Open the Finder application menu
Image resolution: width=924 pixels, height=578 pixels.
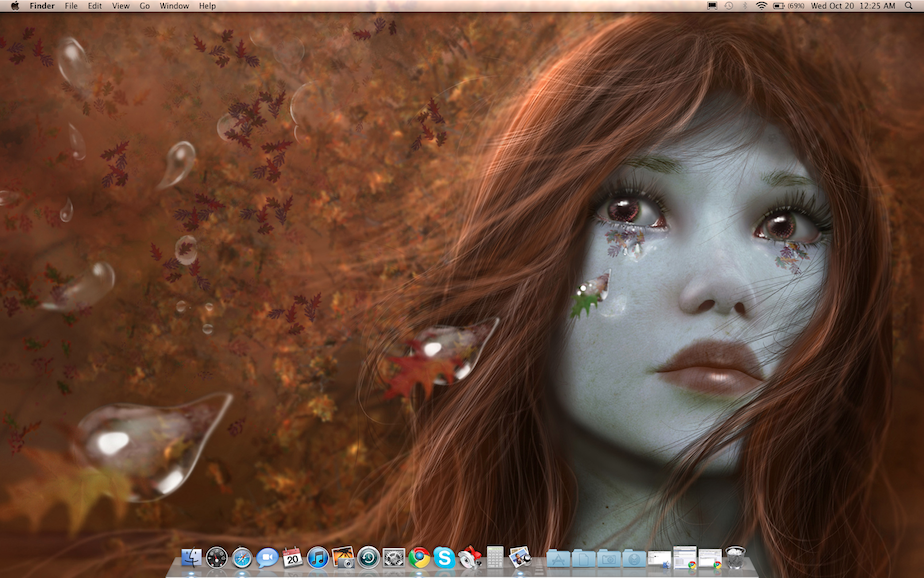[x=42, y=6]
